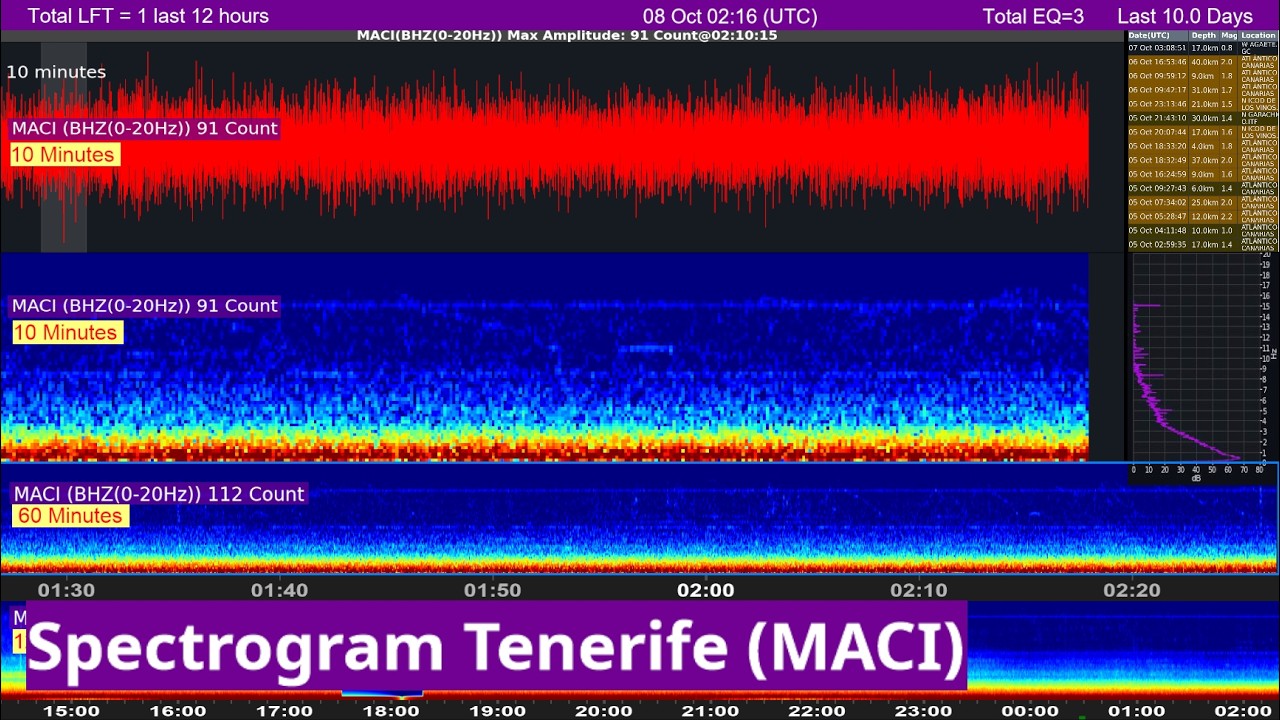
Task: Click the 01:30 time axis tick
Action: pyautogui.click(x=66, y=590)
